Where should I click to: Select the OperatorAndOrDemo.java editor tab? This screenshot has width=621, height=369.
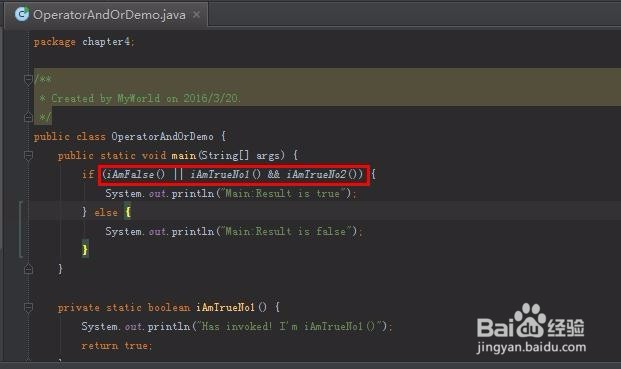106,15
